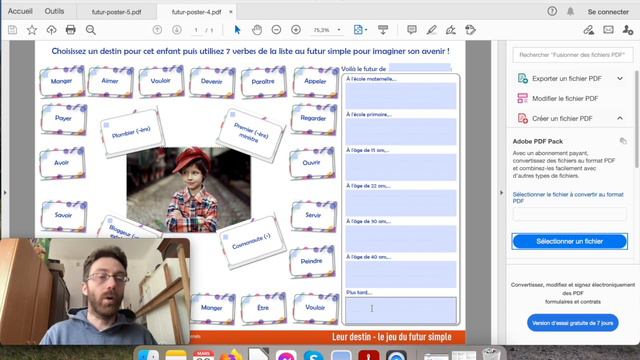Check the box on the Aimer card
Image resolution: width=640 pixels, height=360 pixels.
point(93,72)
